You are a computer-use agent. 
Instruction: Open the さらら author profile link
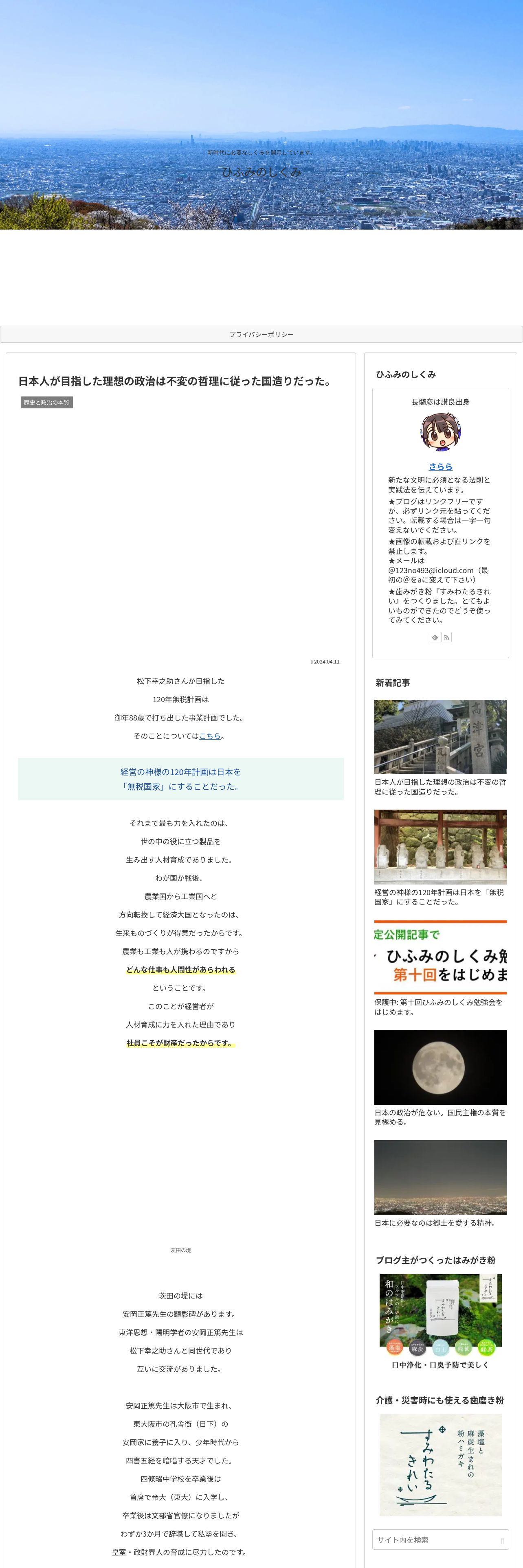pos(440,466)
